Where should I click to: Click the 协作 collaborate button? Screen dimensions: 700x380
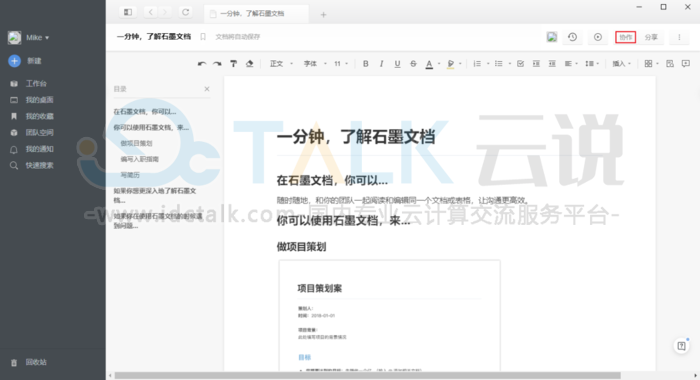[x=625, y=37]
